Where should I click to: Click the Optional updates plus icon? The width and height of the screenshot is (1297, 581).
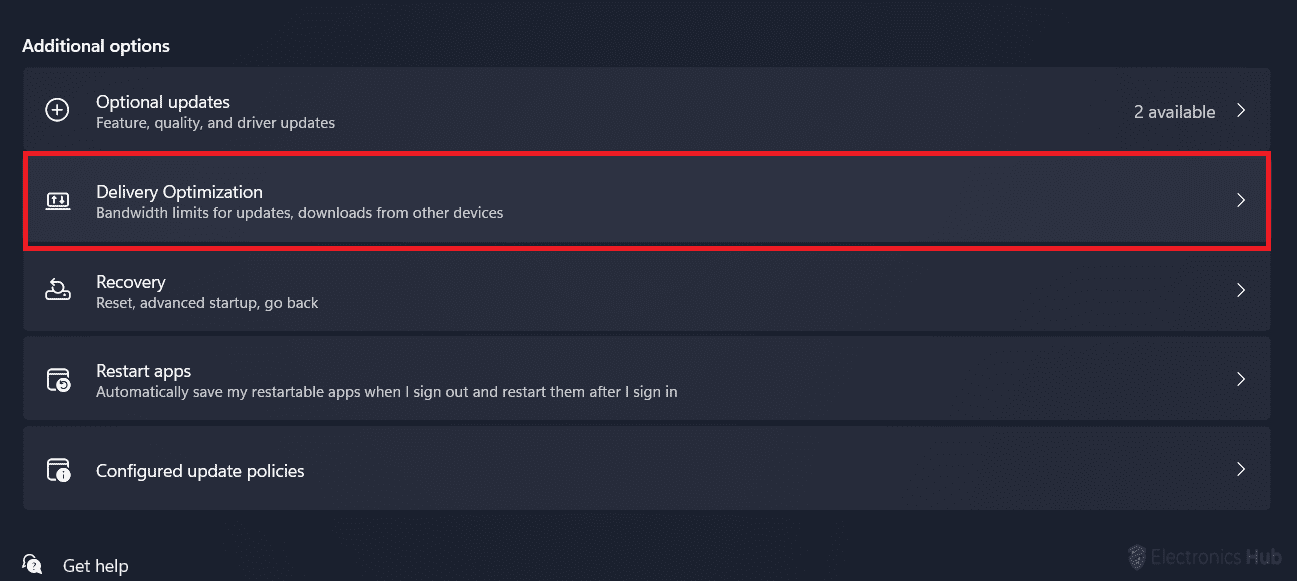pos(58,111)
